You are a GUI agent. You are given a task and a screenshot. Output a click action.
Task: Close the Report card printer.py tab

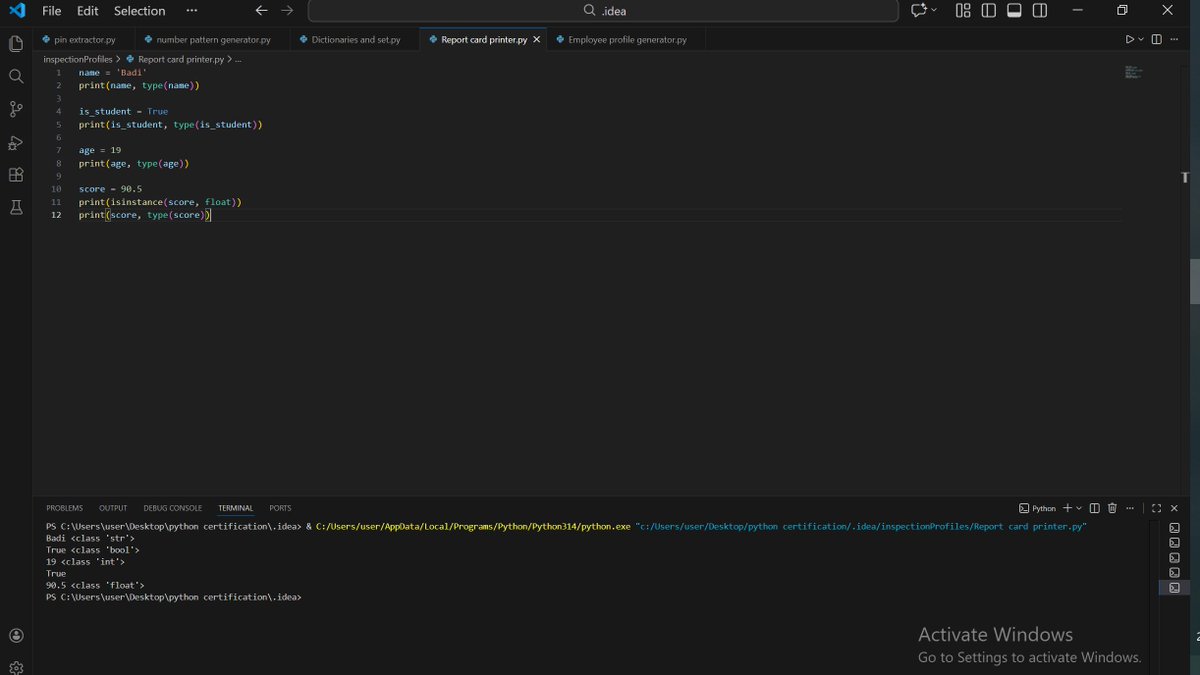tap(537, 39)
